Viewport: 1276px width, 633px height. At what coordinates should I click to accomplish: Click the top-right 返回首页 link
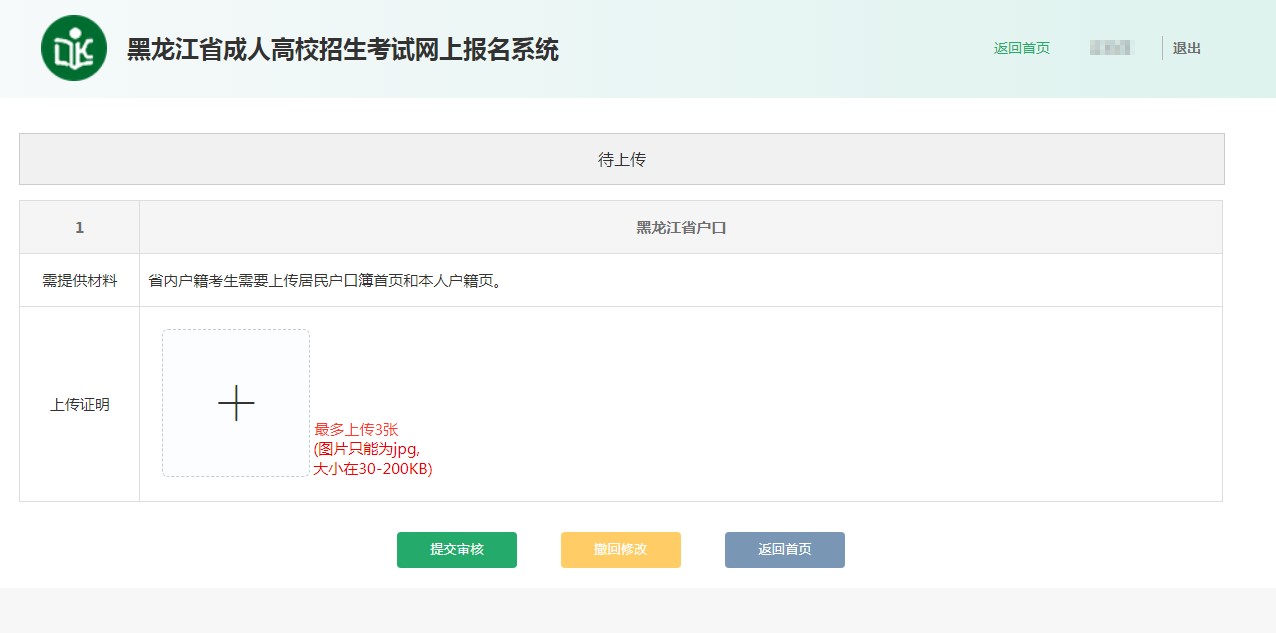click(x=1021, y=48)
